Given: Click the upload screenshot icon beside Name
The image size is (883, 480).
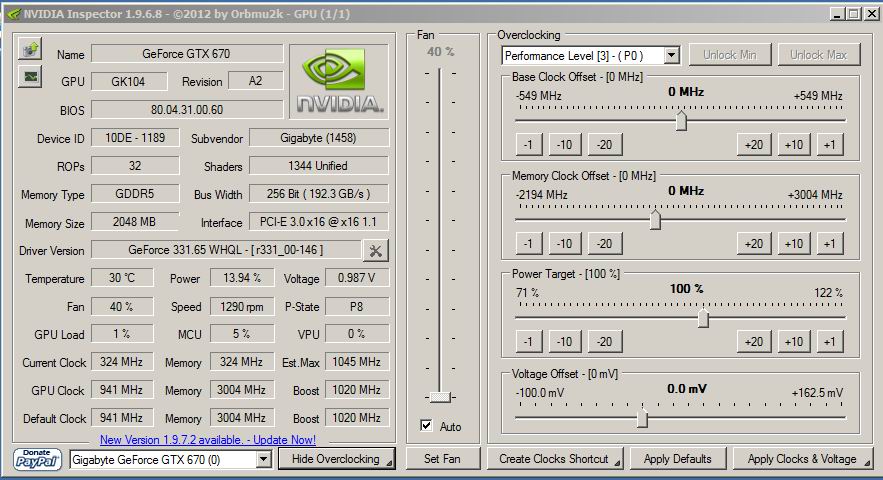Looking at the screenshot, I should point(30,50).
